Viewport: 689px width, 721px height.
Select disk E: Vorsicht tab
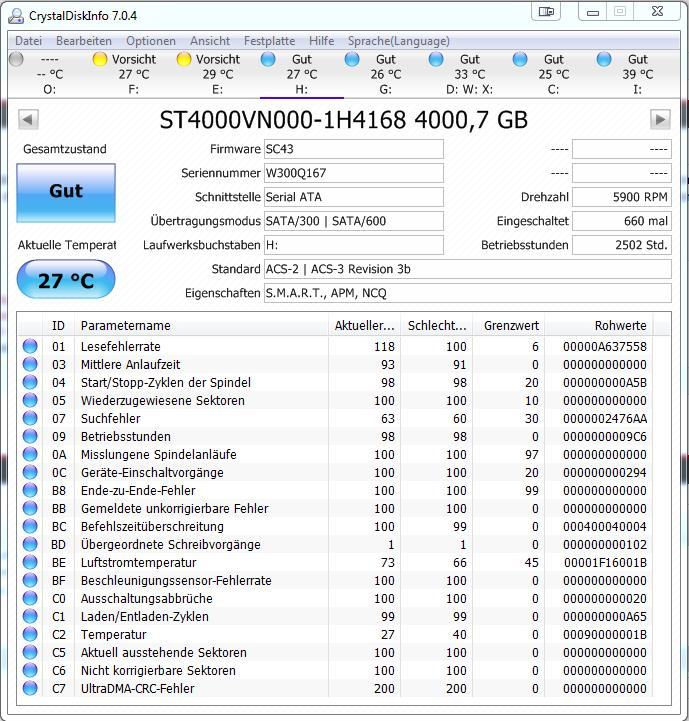tap(218, 74)
